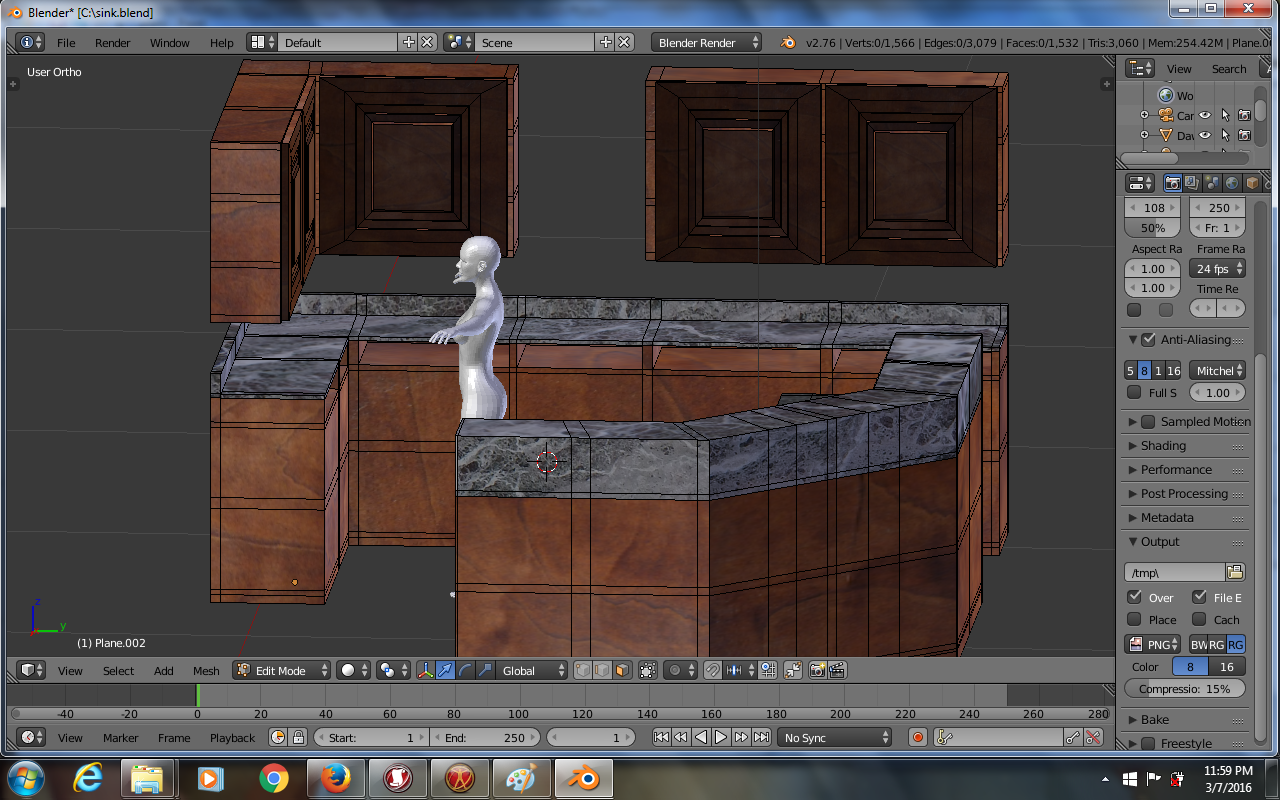Open the timeline editor type selector
1280x800 pixels.
[x=32, y=737]
